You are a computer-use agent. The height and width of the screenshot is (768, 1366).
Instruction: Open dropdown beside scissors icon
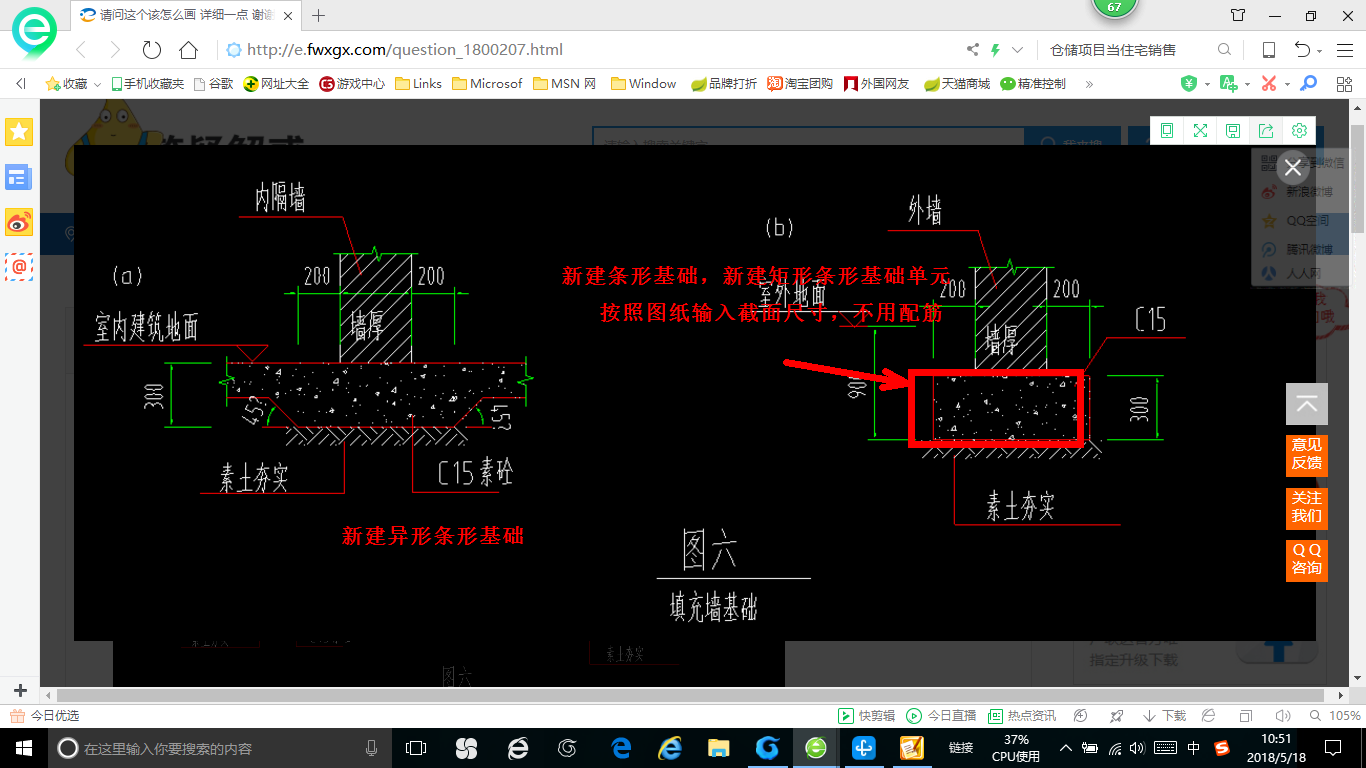[1286, 85]
